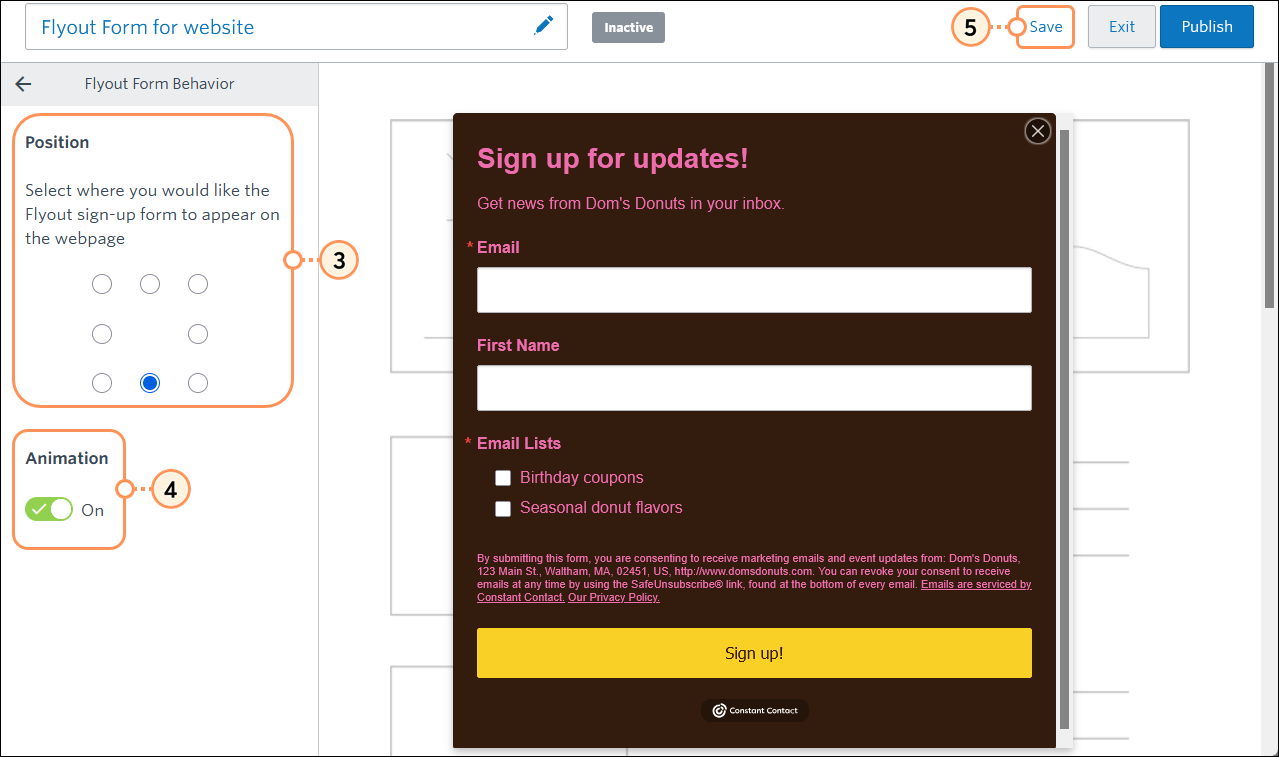Click inside the Email input field
The image size is (1279, 757).
point(754,289)
